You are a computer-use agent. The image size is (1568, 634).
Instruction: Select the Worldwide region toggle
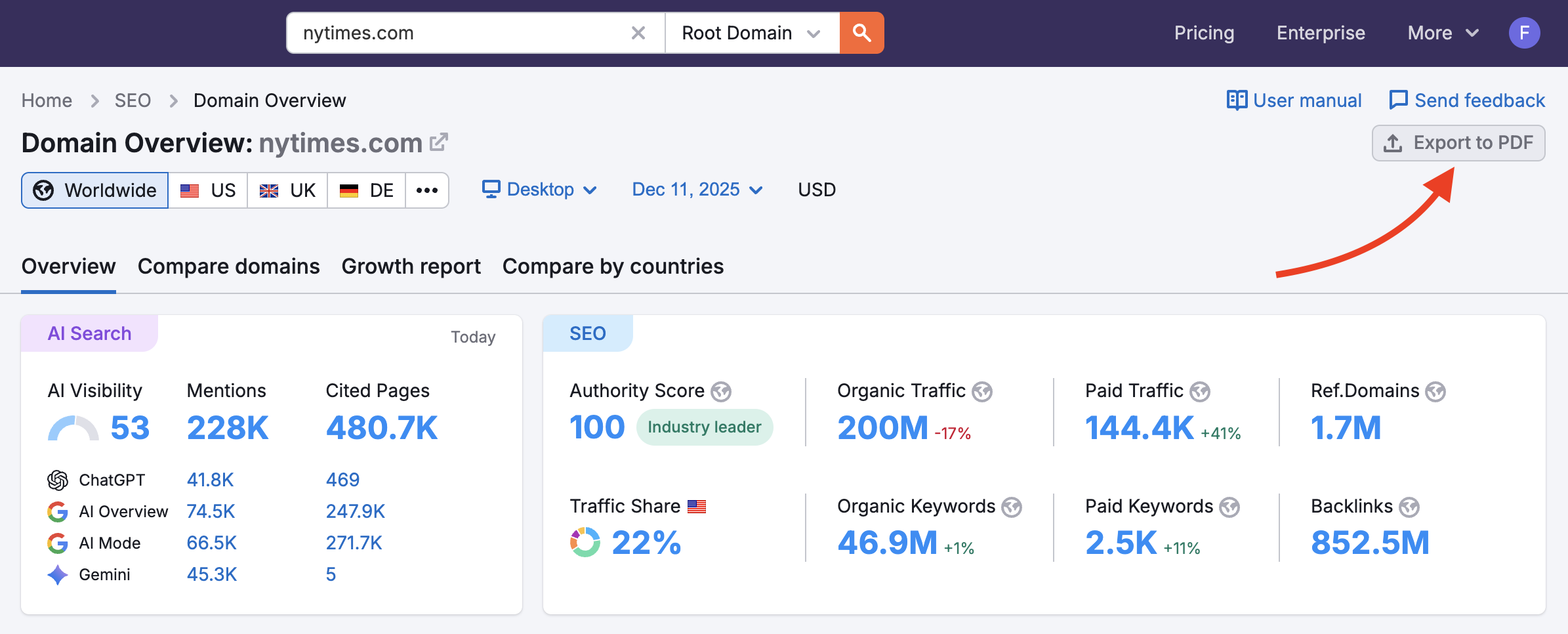pyautogui.click(x=94, y=190)
